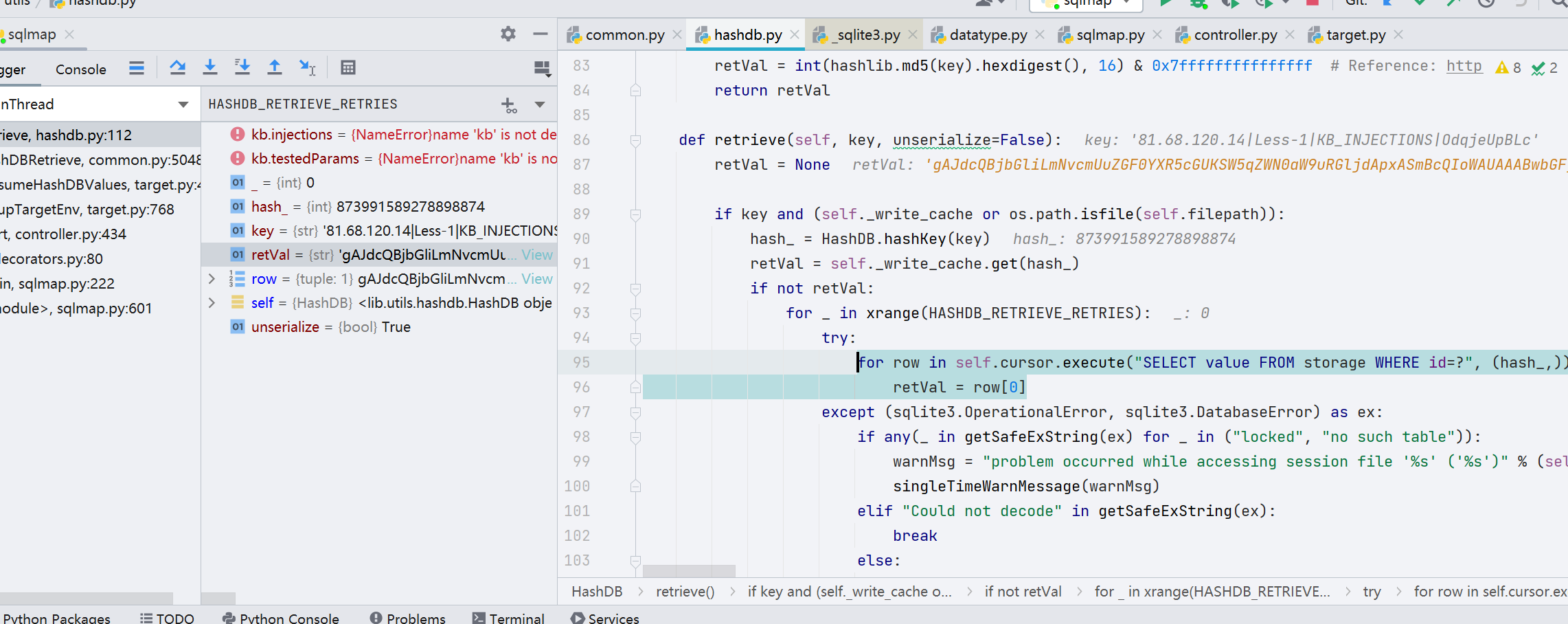Close the common.py editor tab
Screen dimensions: 1568x624
(677, 34)
